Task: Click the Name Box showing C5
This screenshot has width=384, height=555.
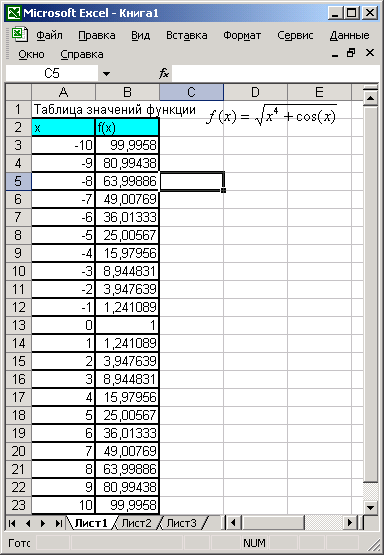Action: click(x=52, y=74)
